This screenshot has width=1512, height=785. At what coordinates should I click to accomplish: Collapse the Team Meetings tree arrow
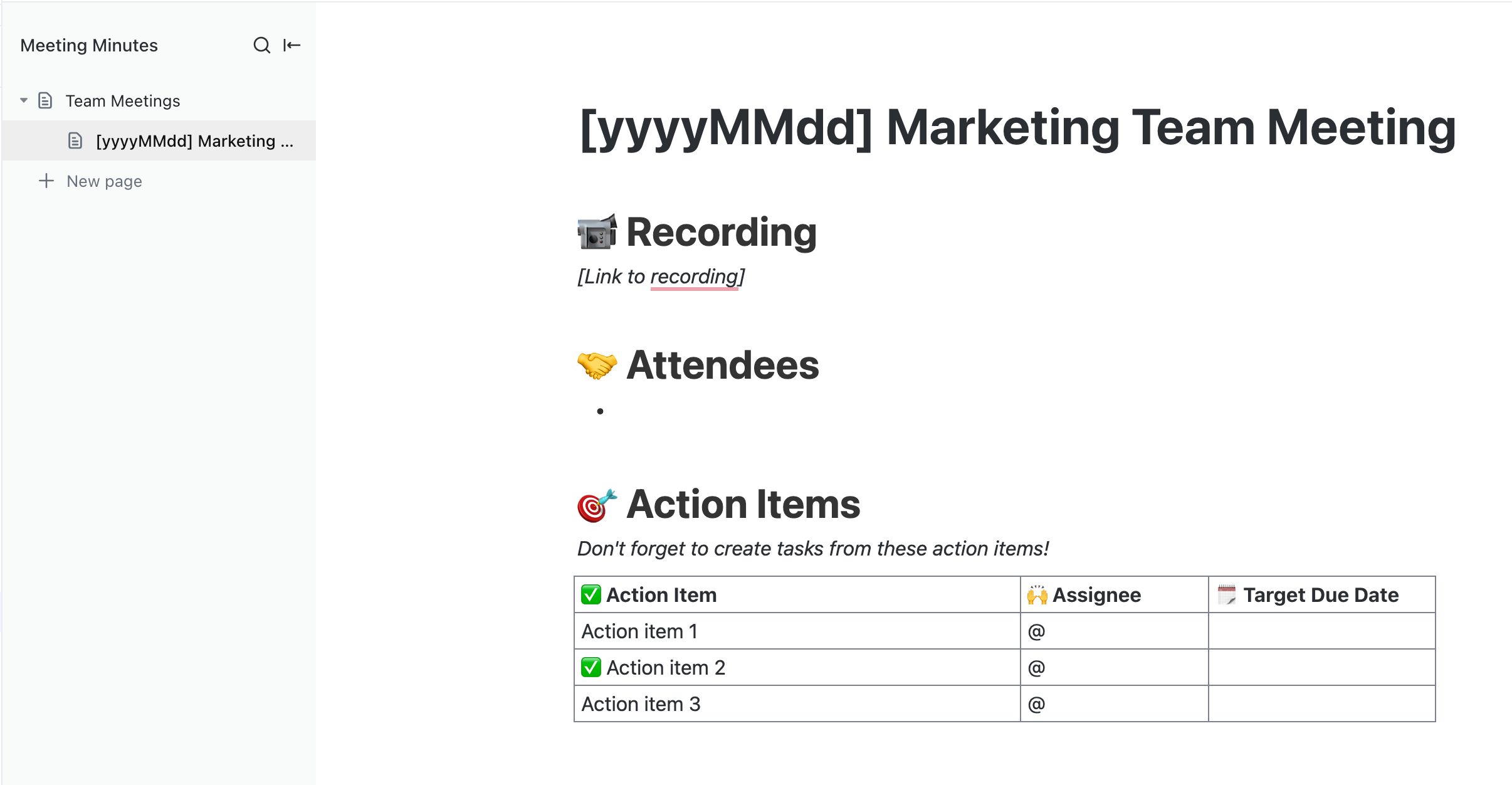coord(24,100)
